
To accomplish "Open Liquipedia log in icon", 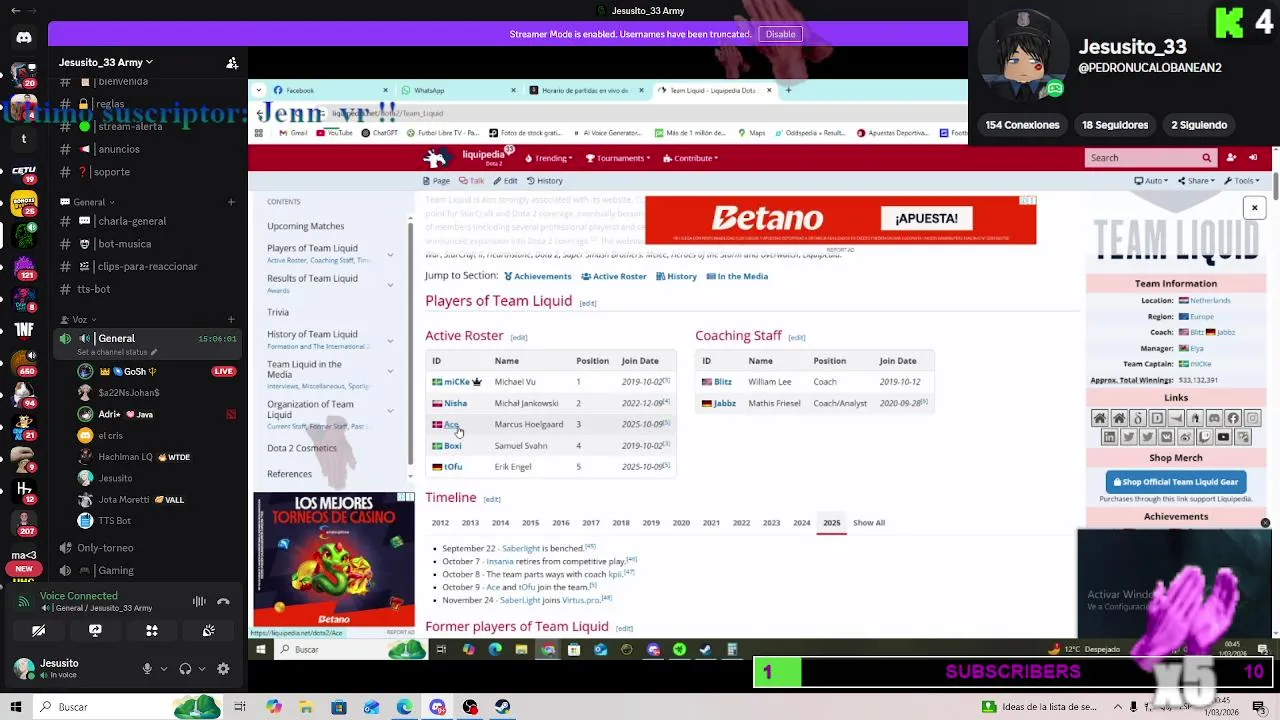I will (1253, 158).
